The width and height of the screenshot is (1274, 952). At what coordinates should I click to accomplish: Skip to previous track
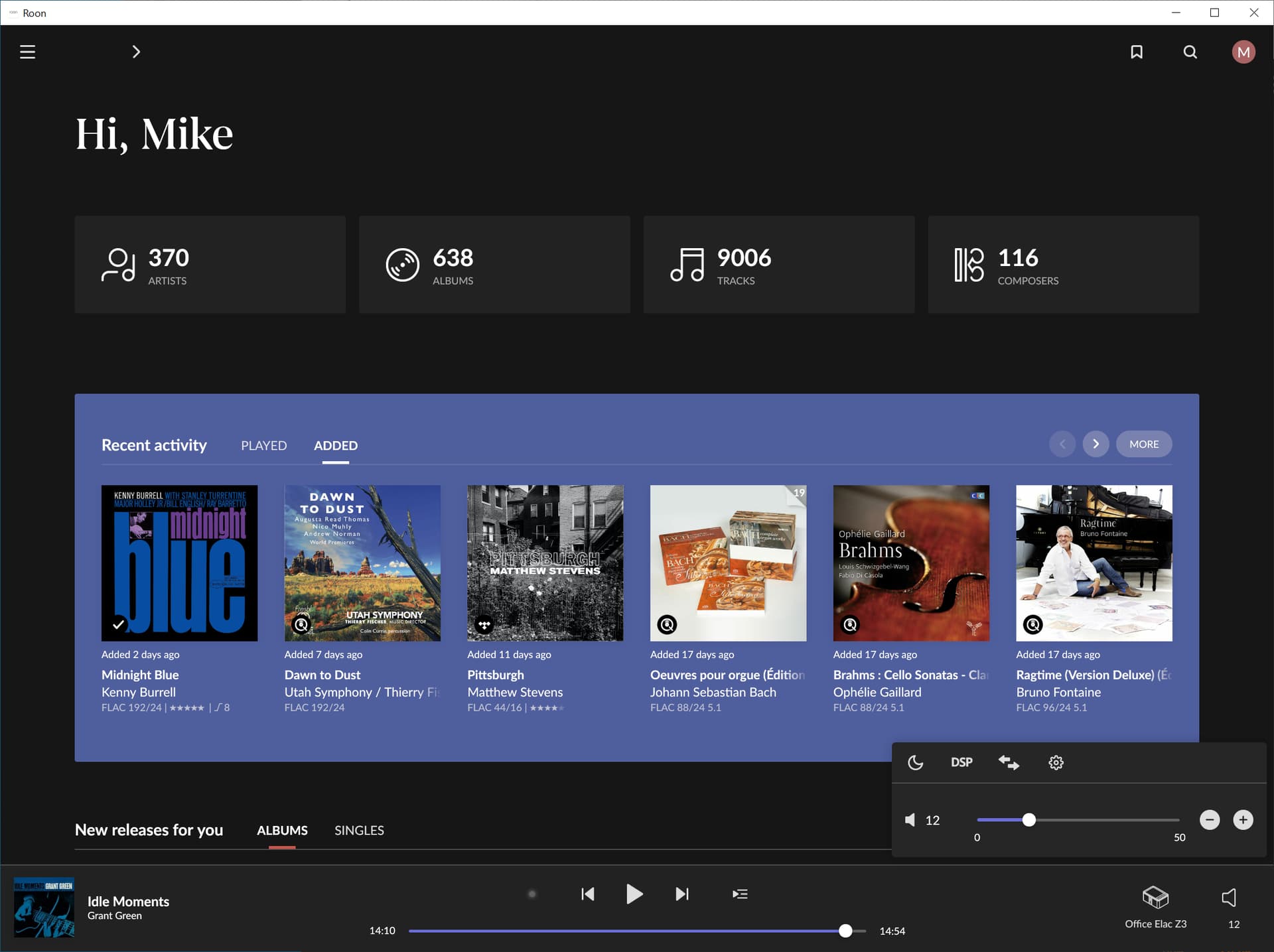pos(587,894)
